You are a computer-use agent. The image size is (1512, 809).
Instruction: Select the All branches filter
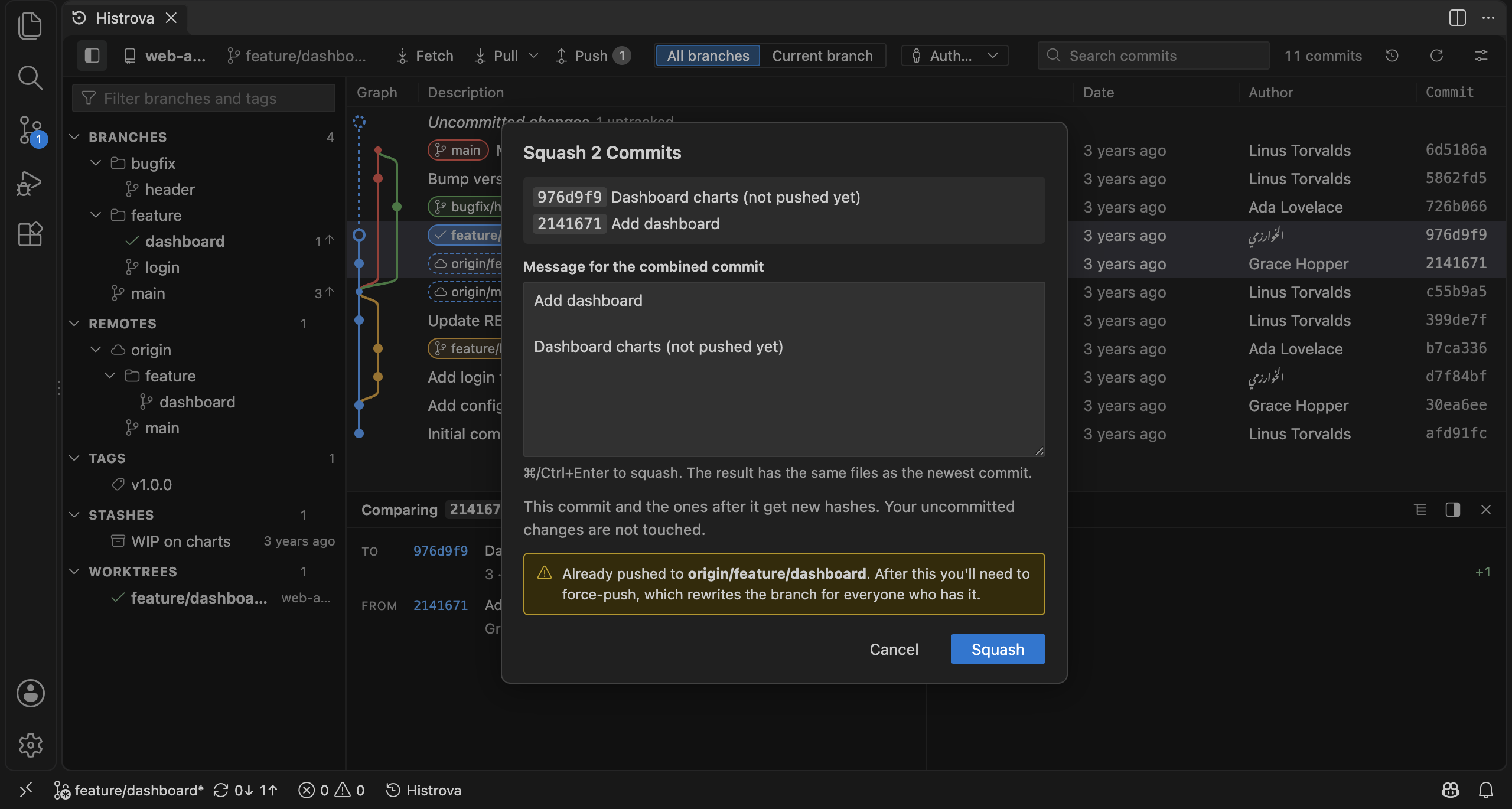tap(708, 56)
